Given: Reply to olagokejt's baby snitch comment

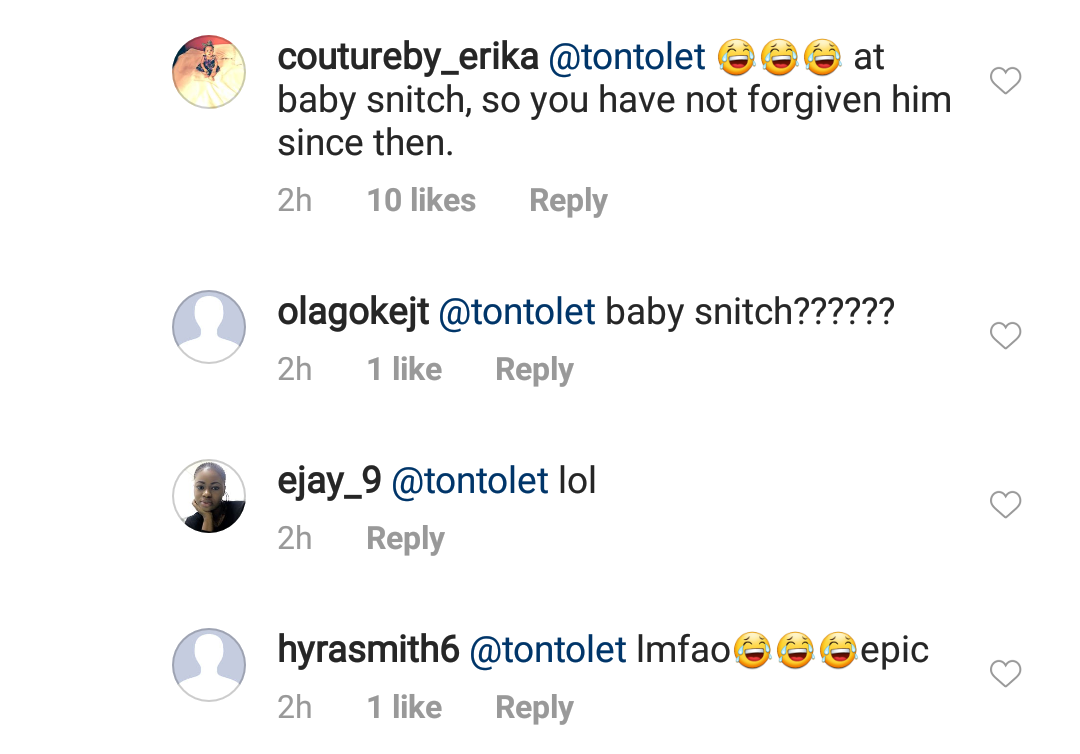Looking at the screenshot, I should tap(534, 370).
